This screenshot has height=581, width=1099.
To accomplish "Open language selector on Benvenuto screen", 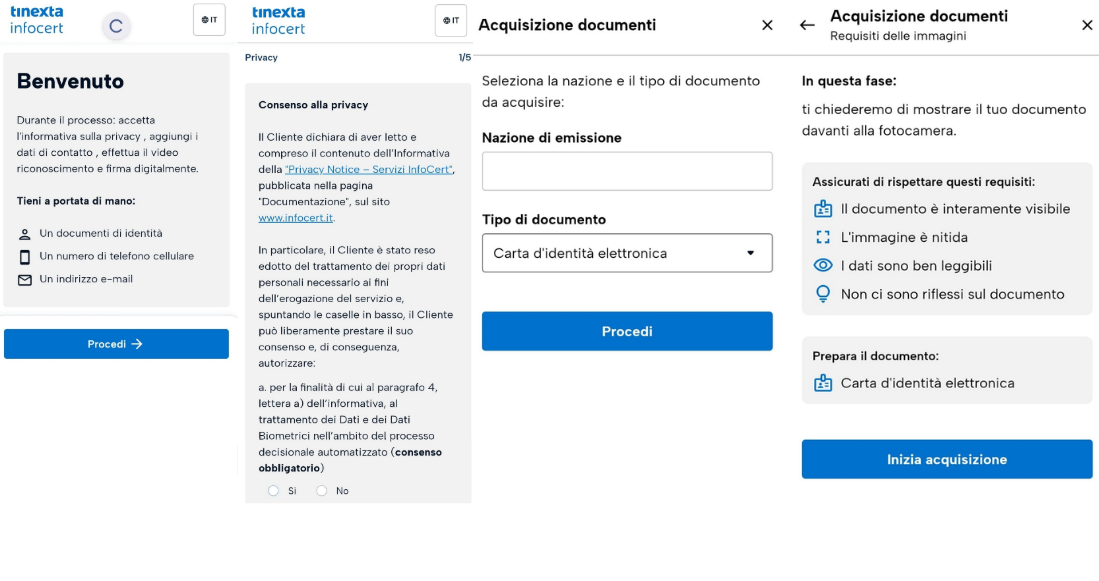I will pyautogui.click(x=209, y=20).
